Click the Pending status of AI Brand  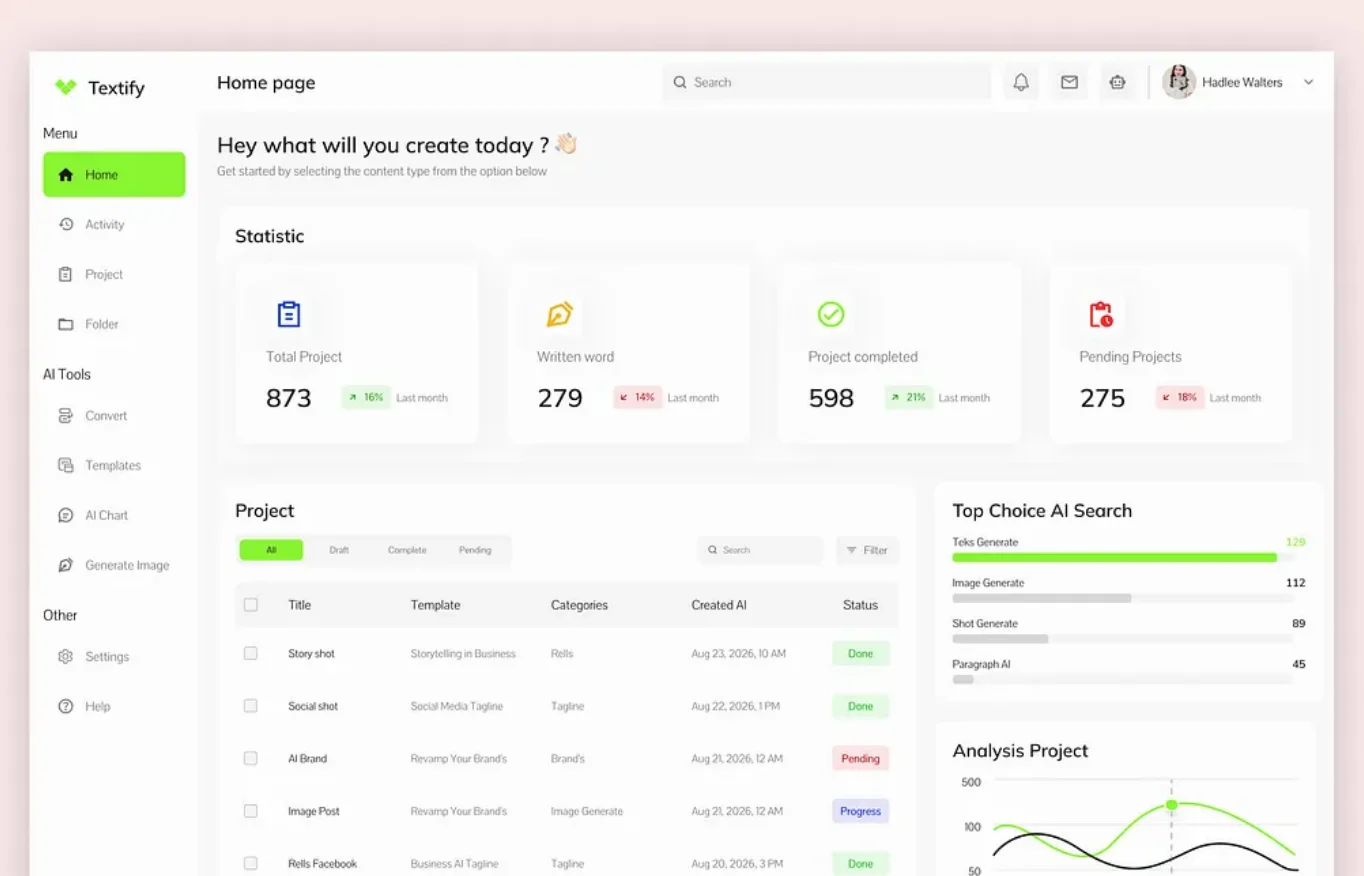click(x=861, y=758)
